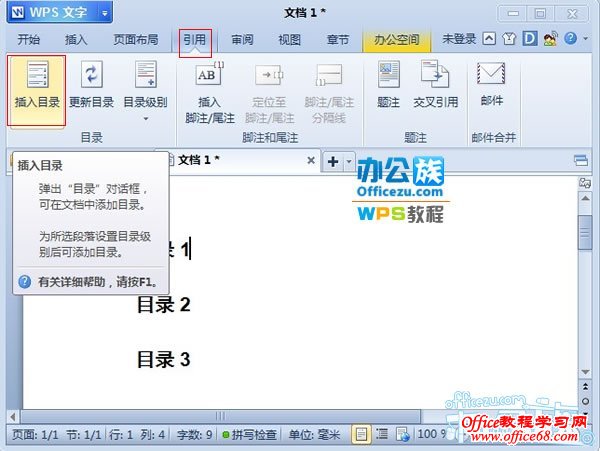Insert a caption with 题注 icon
The width and height of the screenshot is (600, 451).
coord(388,75)
